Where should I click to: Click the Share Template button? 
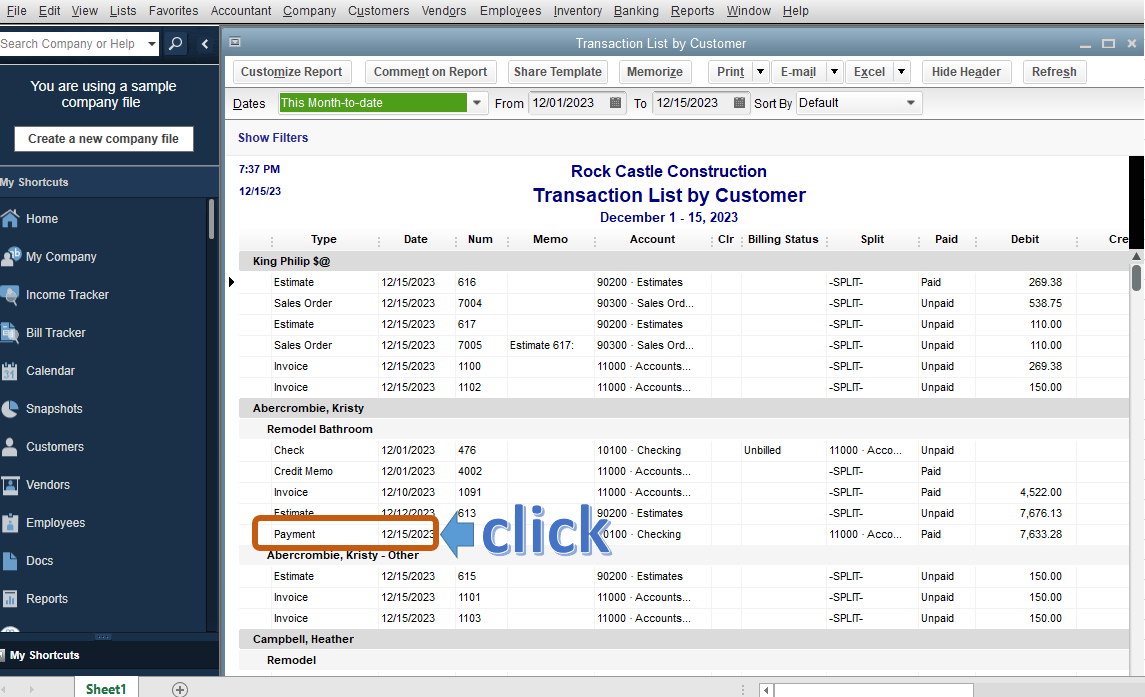coord(558,72)
